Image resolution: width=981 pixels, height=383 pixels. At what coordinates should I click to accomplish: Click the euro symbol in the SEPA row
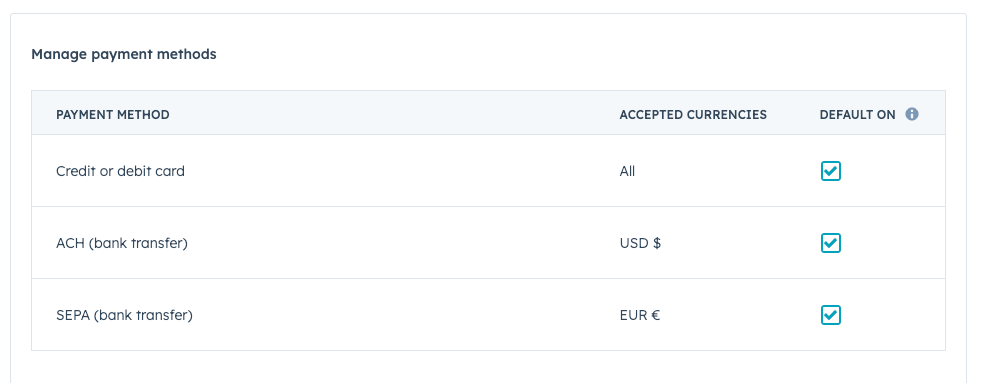pyautogui.click(x=656, y=315)
